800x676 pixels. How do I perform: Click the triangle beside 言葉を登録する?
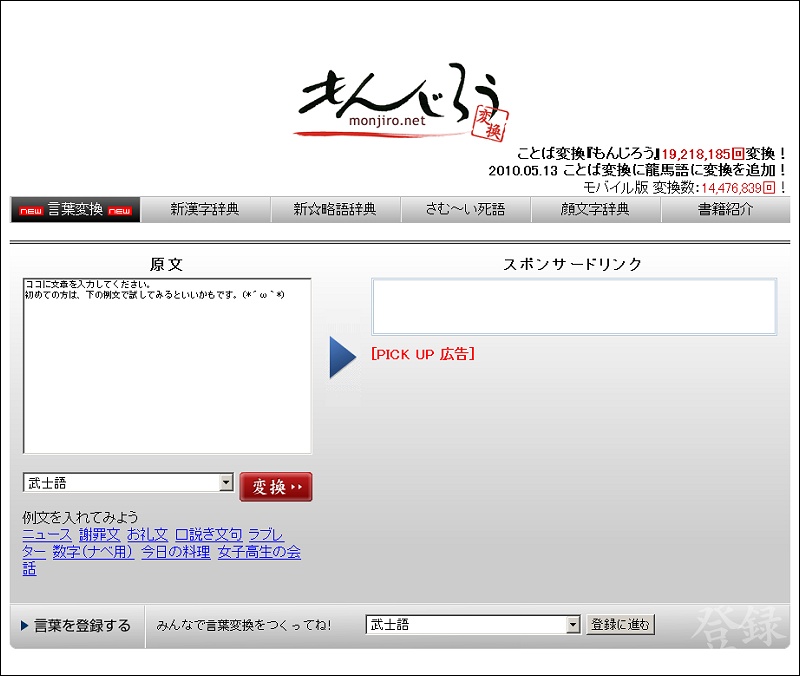coord(25,626)
